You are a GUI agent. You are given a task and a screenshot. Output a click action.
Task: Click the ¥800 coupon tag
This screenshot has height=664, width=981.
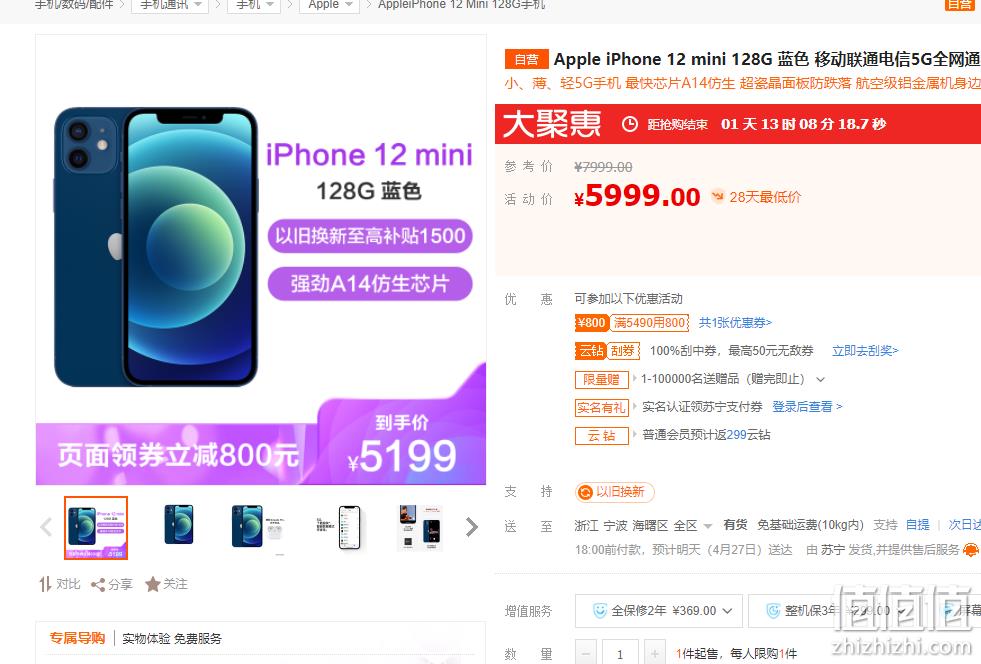pos(591,322)
